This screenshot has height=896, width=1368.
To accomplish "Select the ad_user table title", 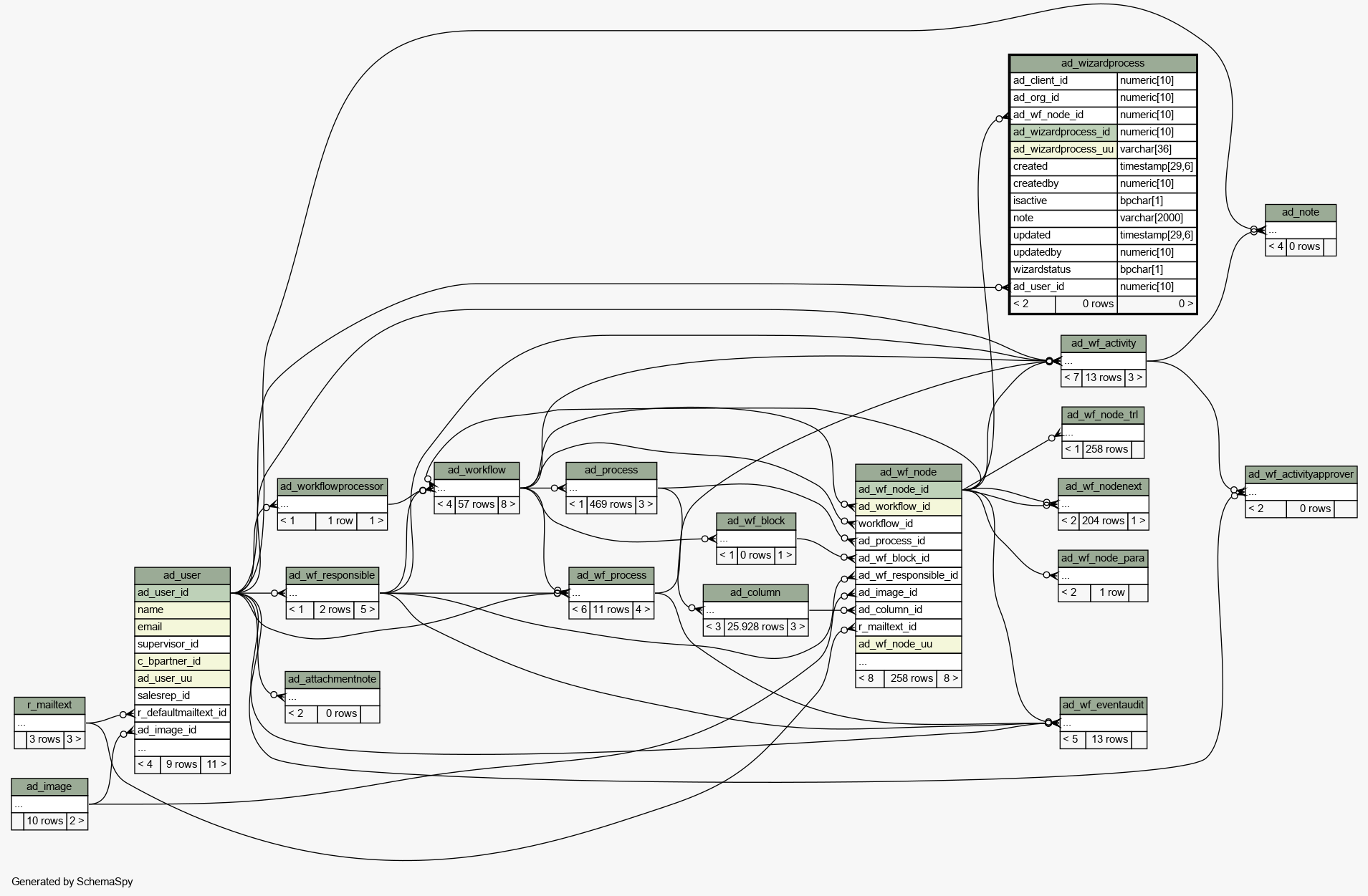I will pyautogui.click(x=182, y=576).
